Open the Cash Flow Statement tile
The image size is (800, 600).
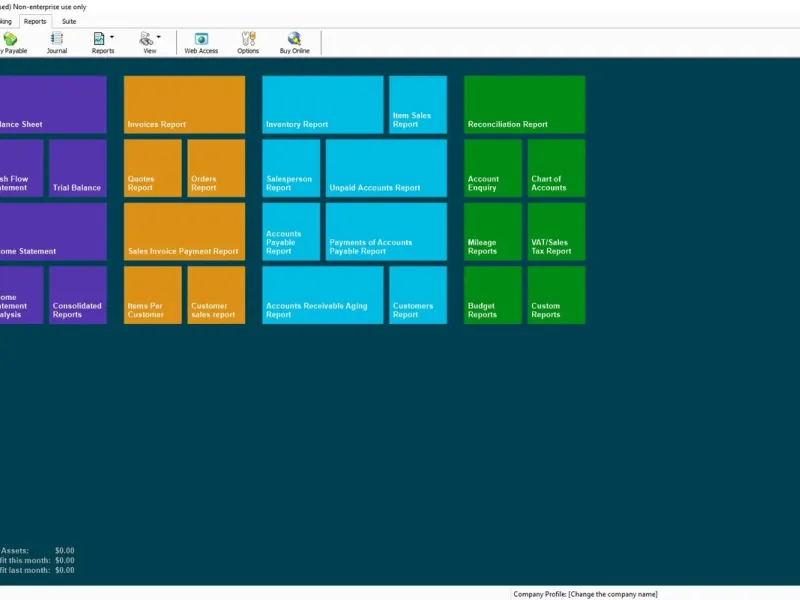coord(21,168)
